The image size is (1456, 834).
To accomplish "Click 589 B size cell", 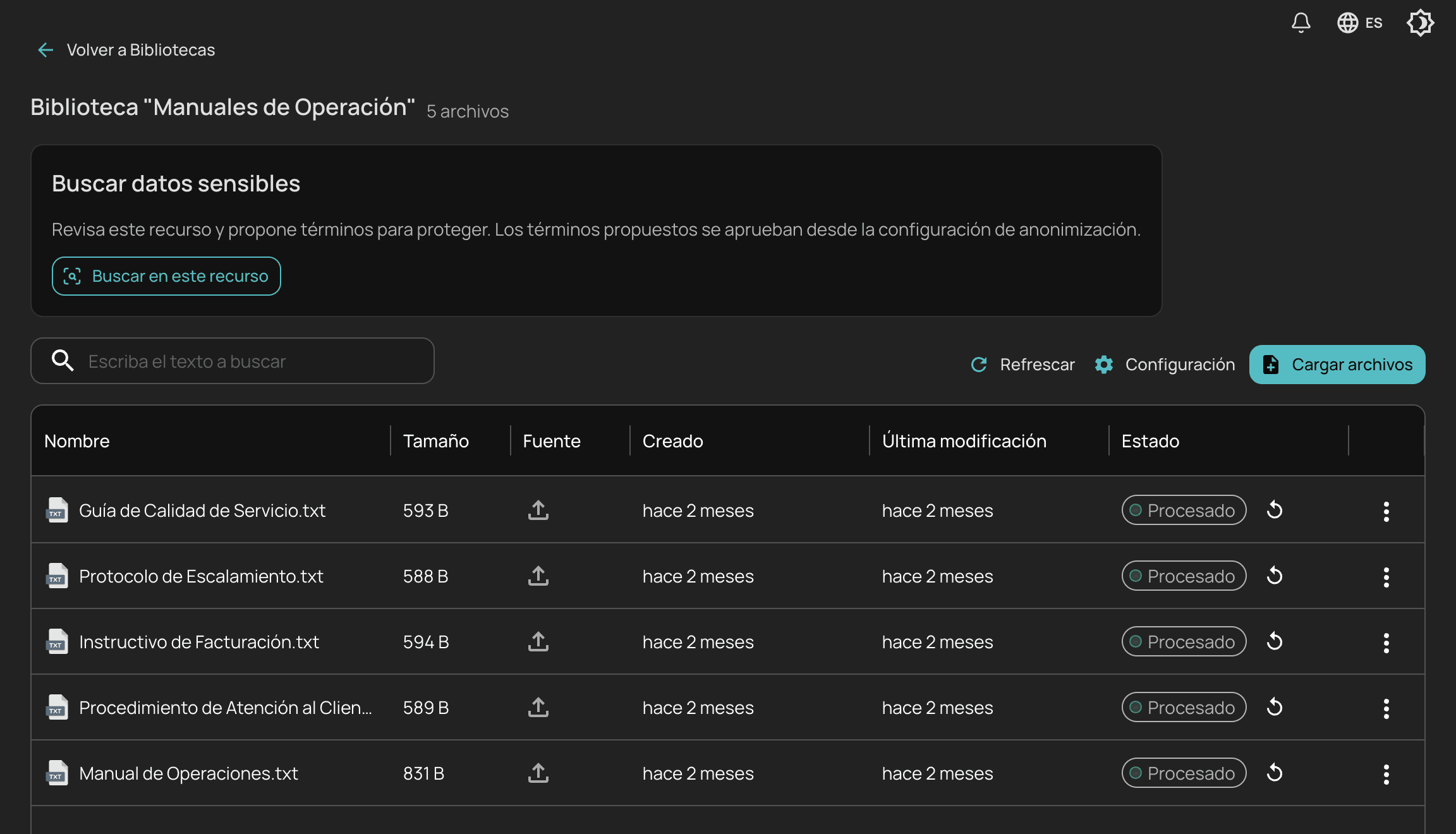I will pos(427,708).
